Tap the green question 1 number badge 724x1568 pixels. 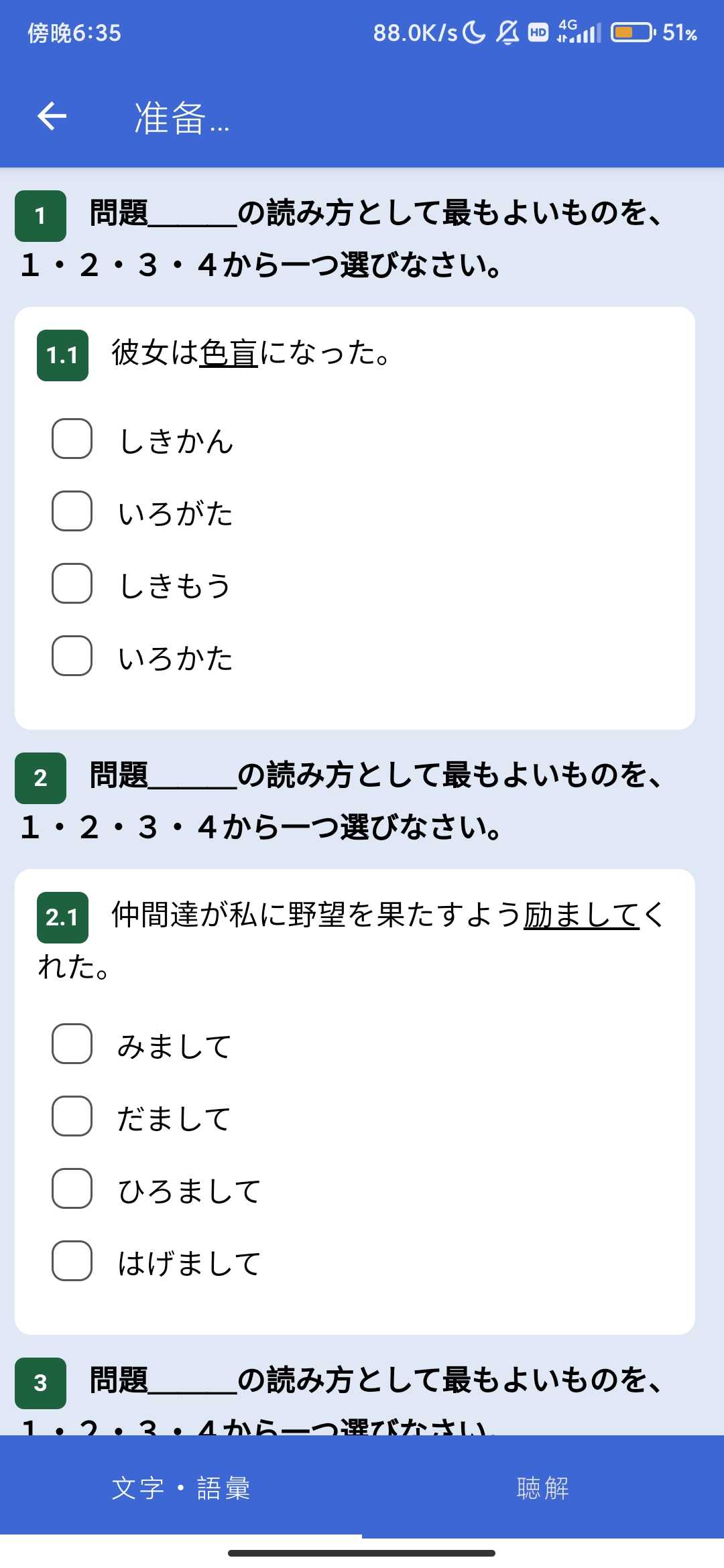[x=40, y=216]
